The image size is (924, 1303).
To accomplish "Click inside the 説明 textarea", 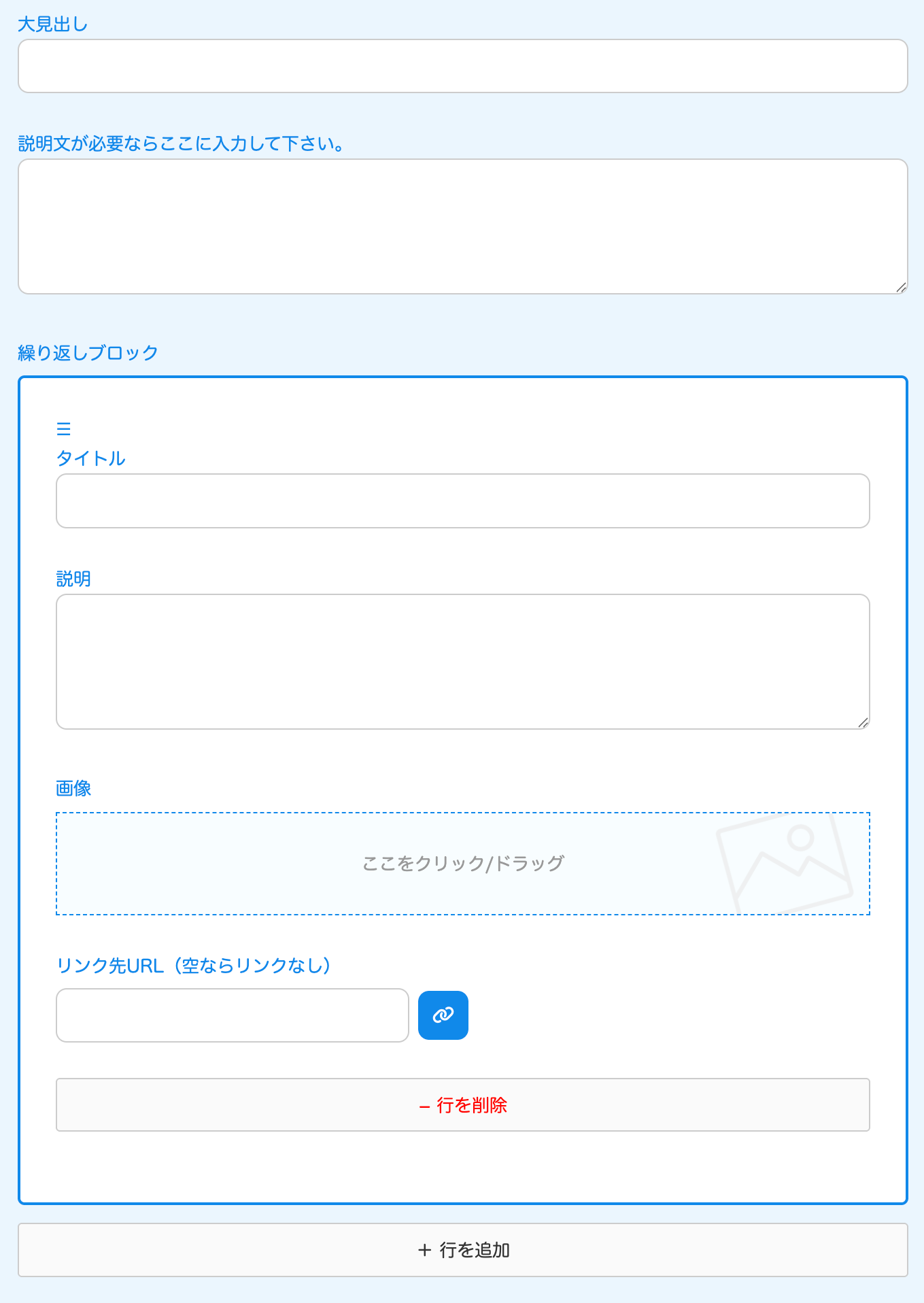I will point(463,662).
